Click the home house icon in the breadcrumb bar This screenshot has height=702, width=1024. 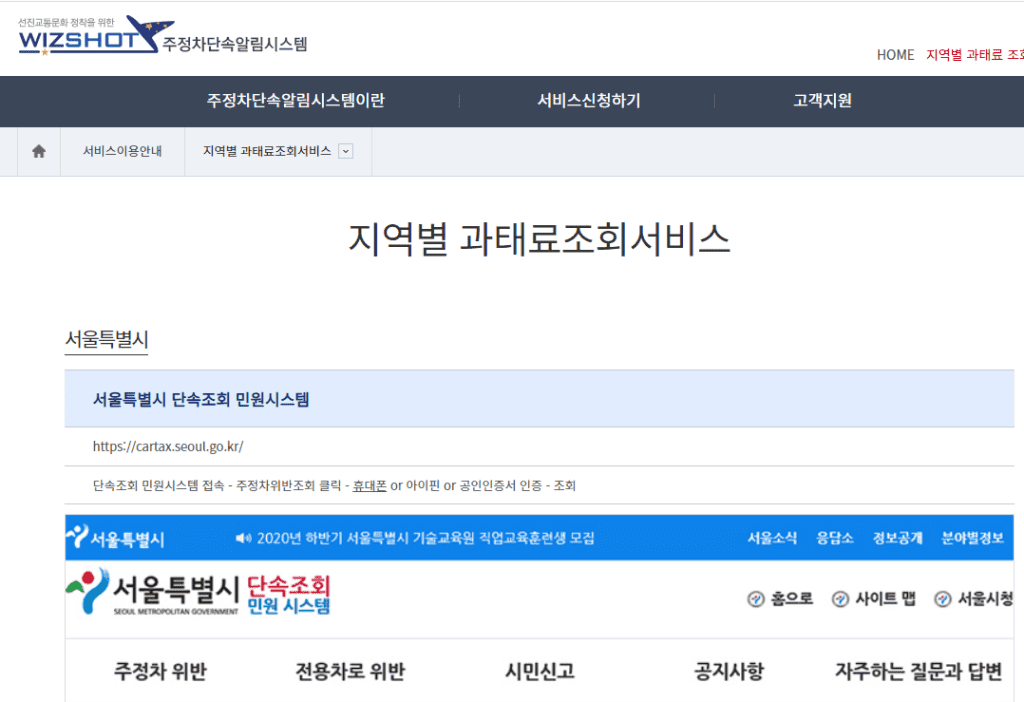(x=38, y=151)
